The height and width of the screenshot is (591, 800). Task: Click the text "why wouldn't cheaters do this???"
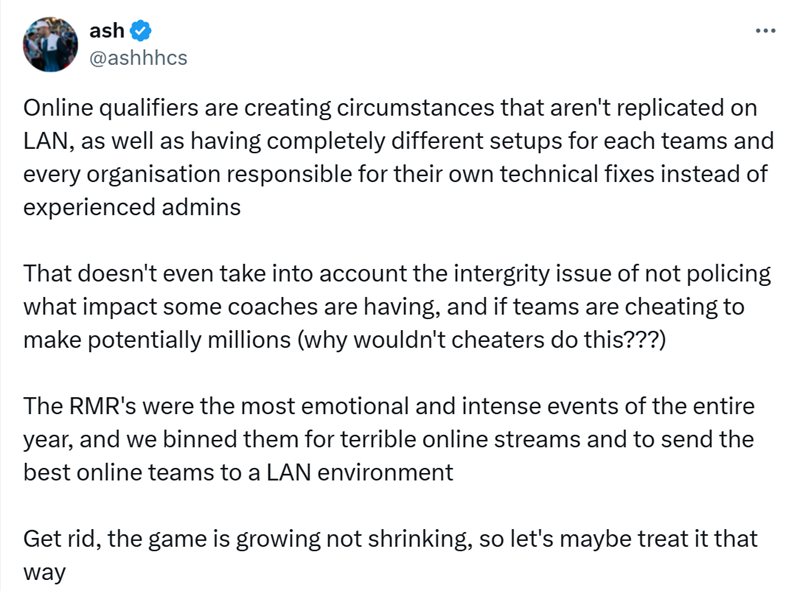coord(482,340)
